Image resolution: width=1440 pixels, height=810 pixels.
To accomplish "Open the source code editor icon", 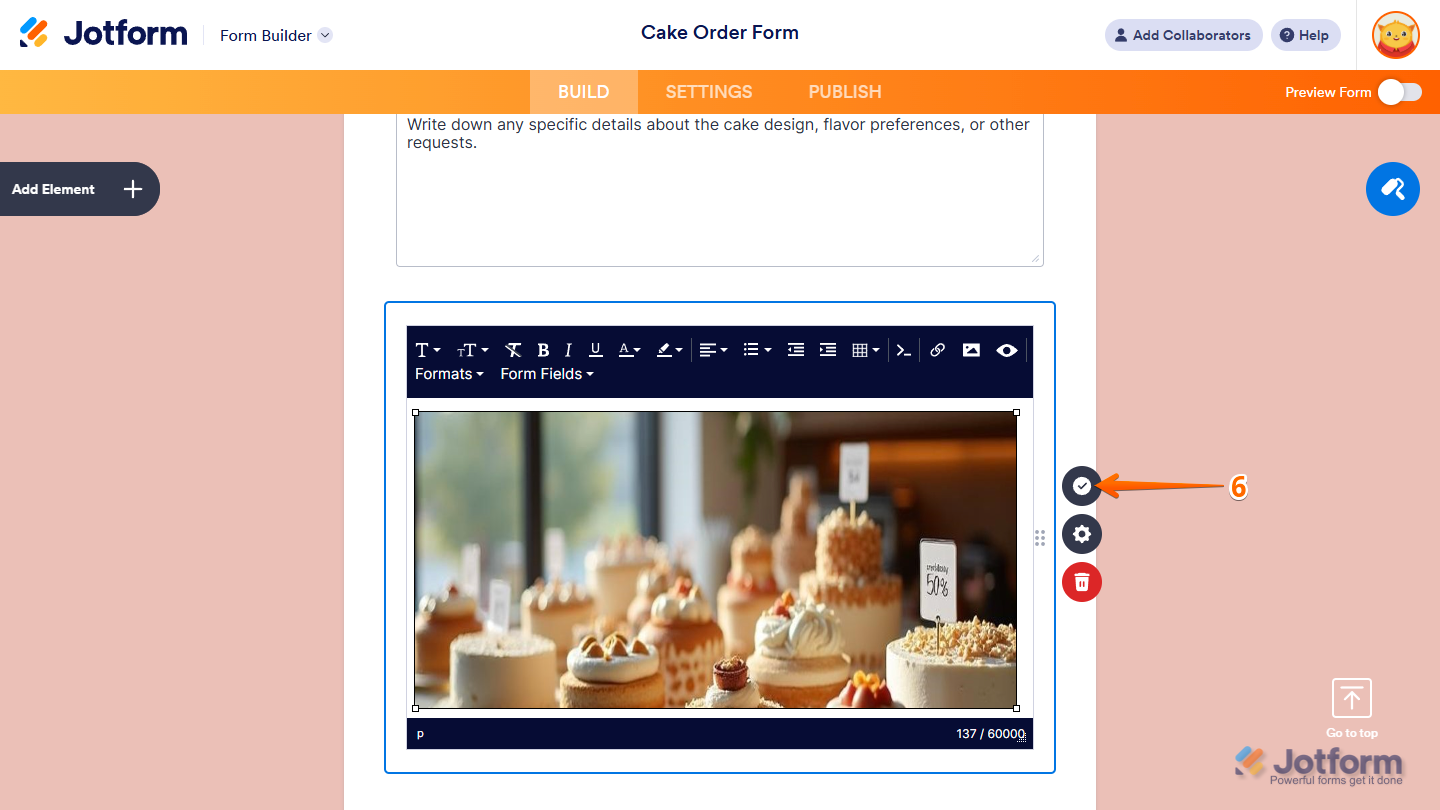I will tap(902, 350).
